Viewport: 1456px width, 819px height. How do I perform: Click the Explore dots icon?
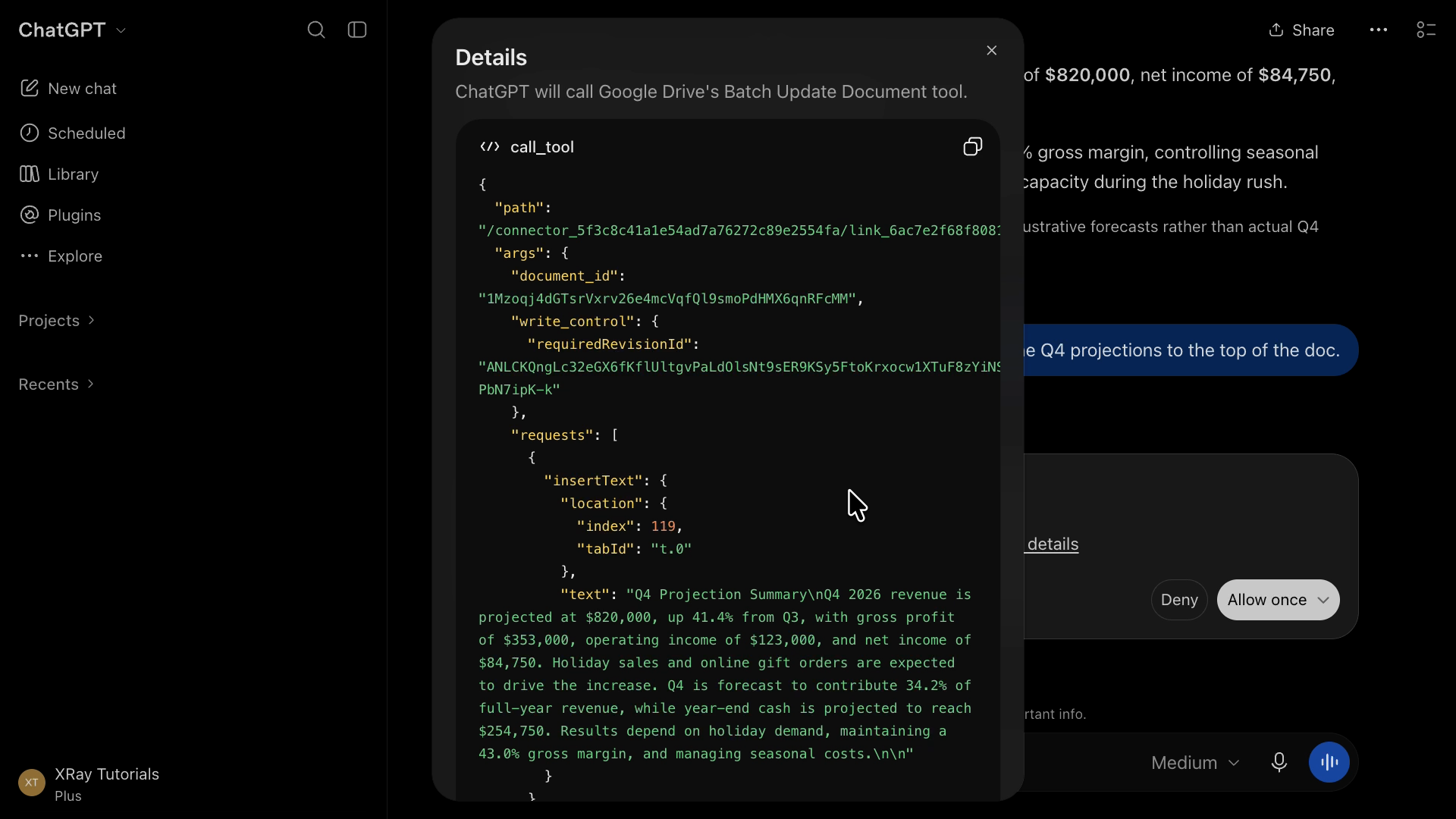(x=30, y=256)
